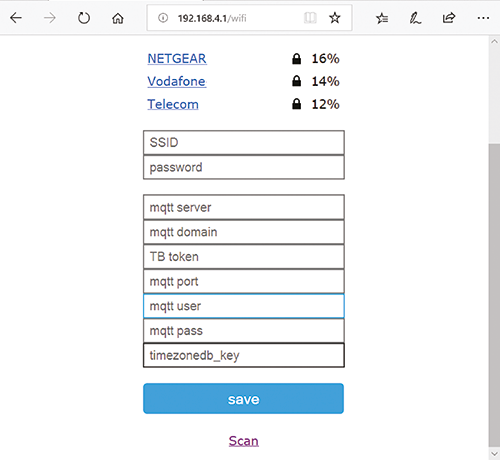Image resolution: width=500 pixels, height=460 pixels.
Task: Click the TB token field
Action: click(244, 257)
